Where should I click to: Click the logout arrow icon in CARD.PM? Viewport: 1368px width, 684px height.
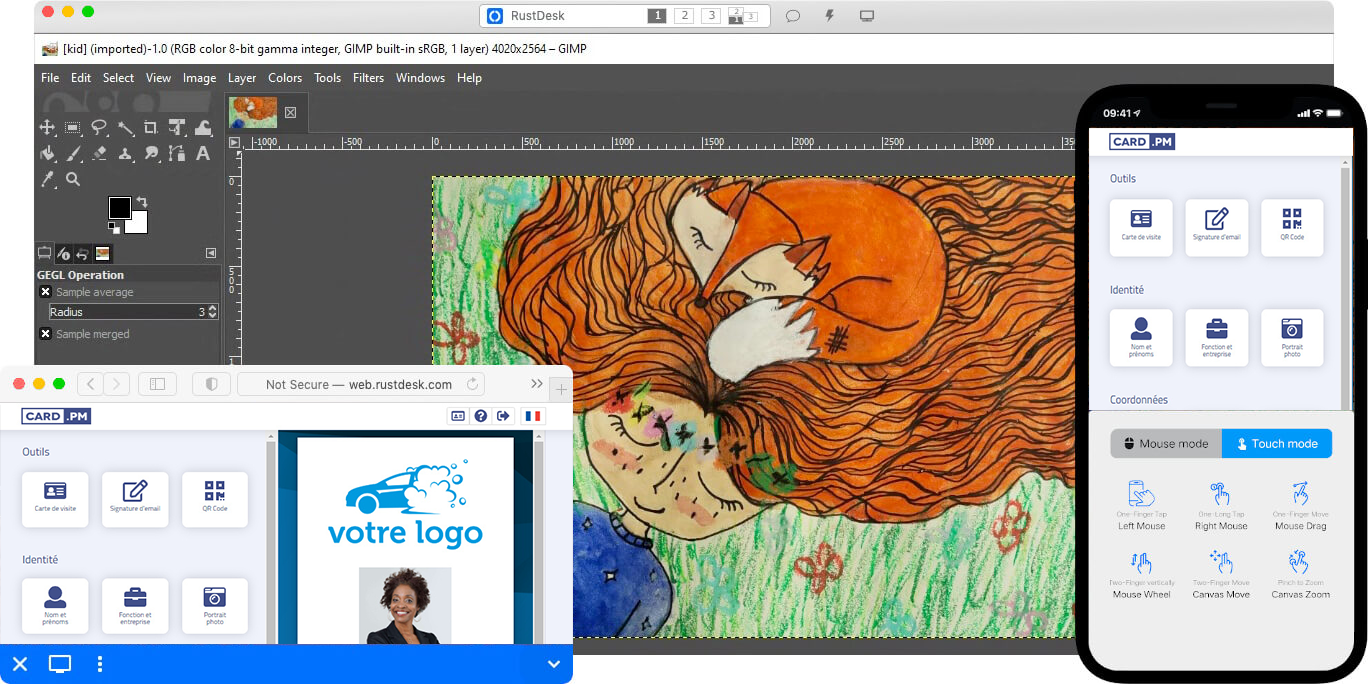[503, 416]
